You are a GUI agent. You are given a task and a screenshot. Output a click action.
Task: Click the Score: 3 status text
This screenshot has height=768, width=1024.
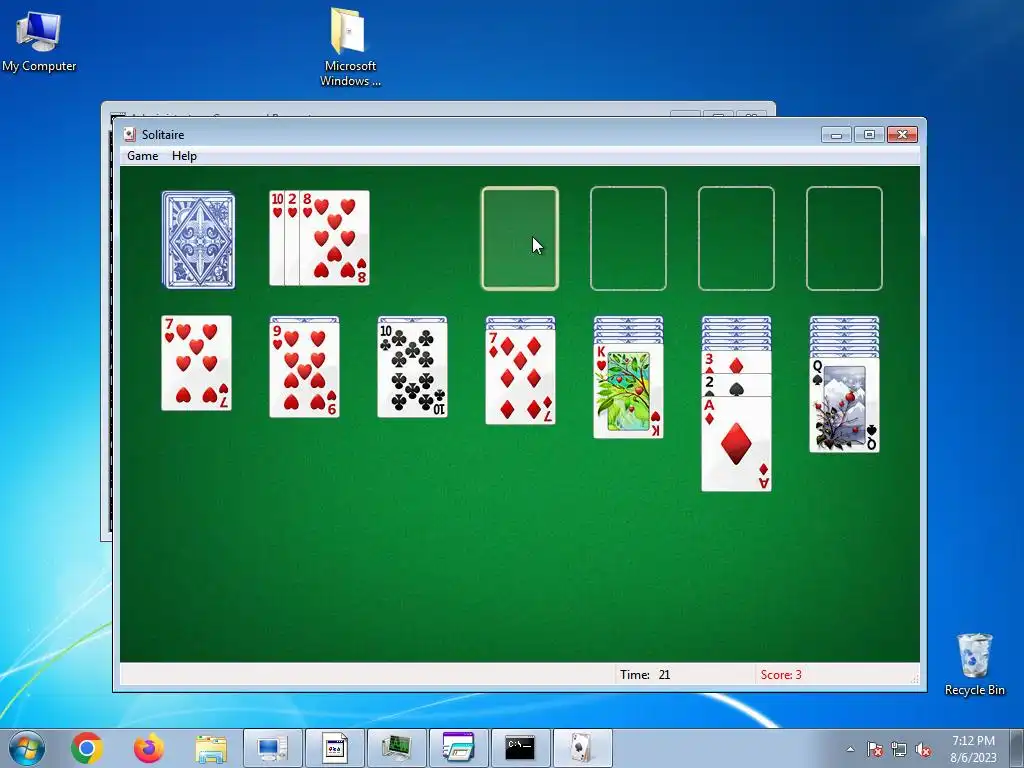click(x=781, y=675)
